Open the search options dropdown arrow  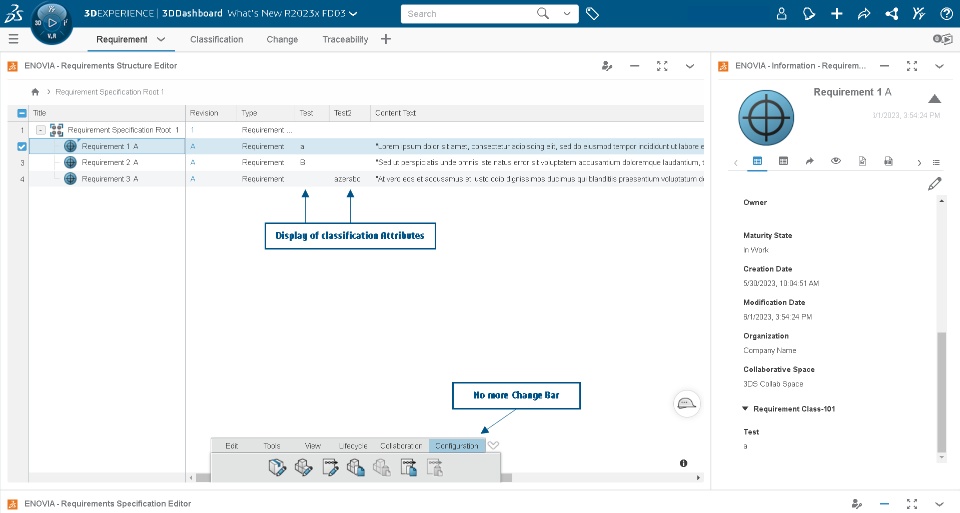(567, 13)
